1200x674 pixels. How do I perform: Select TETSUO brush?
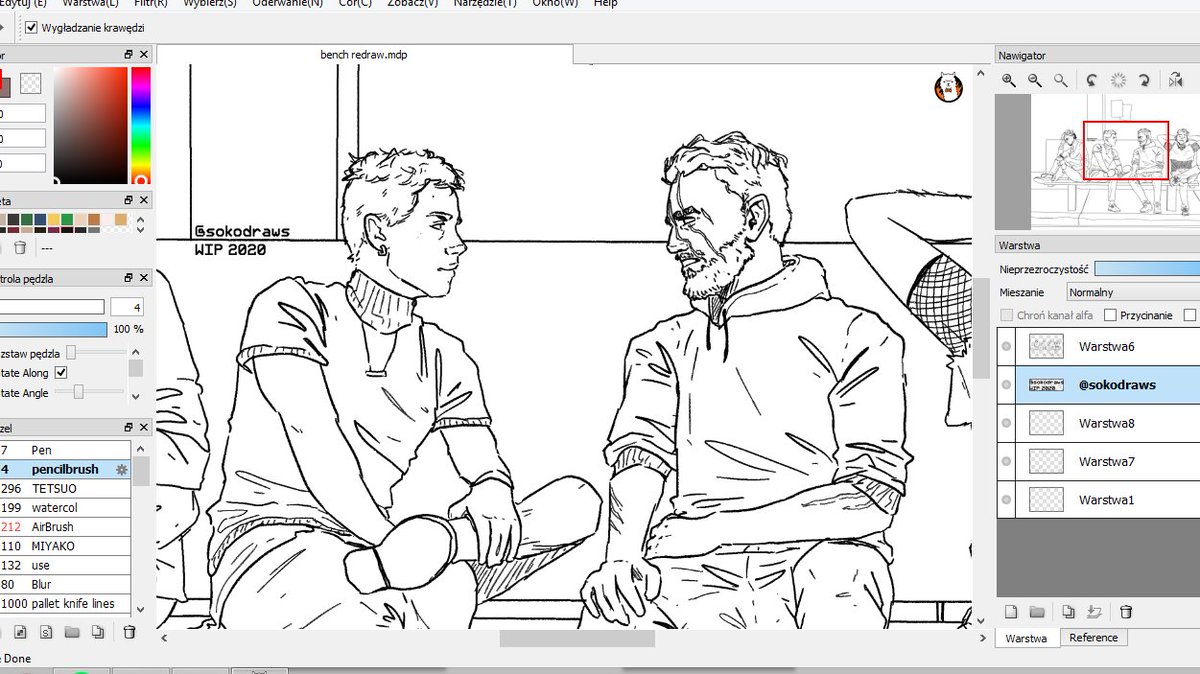pos(65,489)
